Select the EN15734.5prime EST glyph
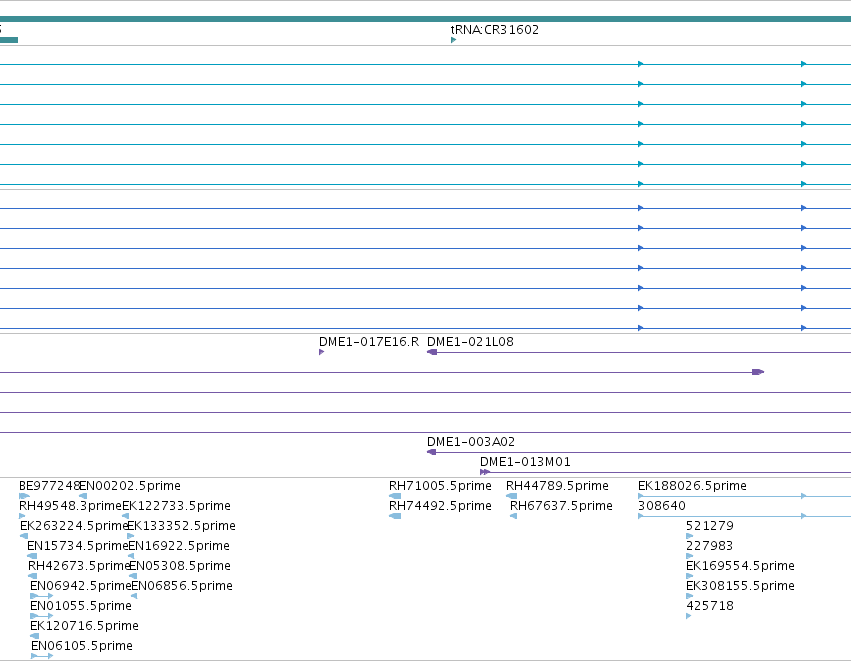Screen dimensions: 851x661 (32, 556)
